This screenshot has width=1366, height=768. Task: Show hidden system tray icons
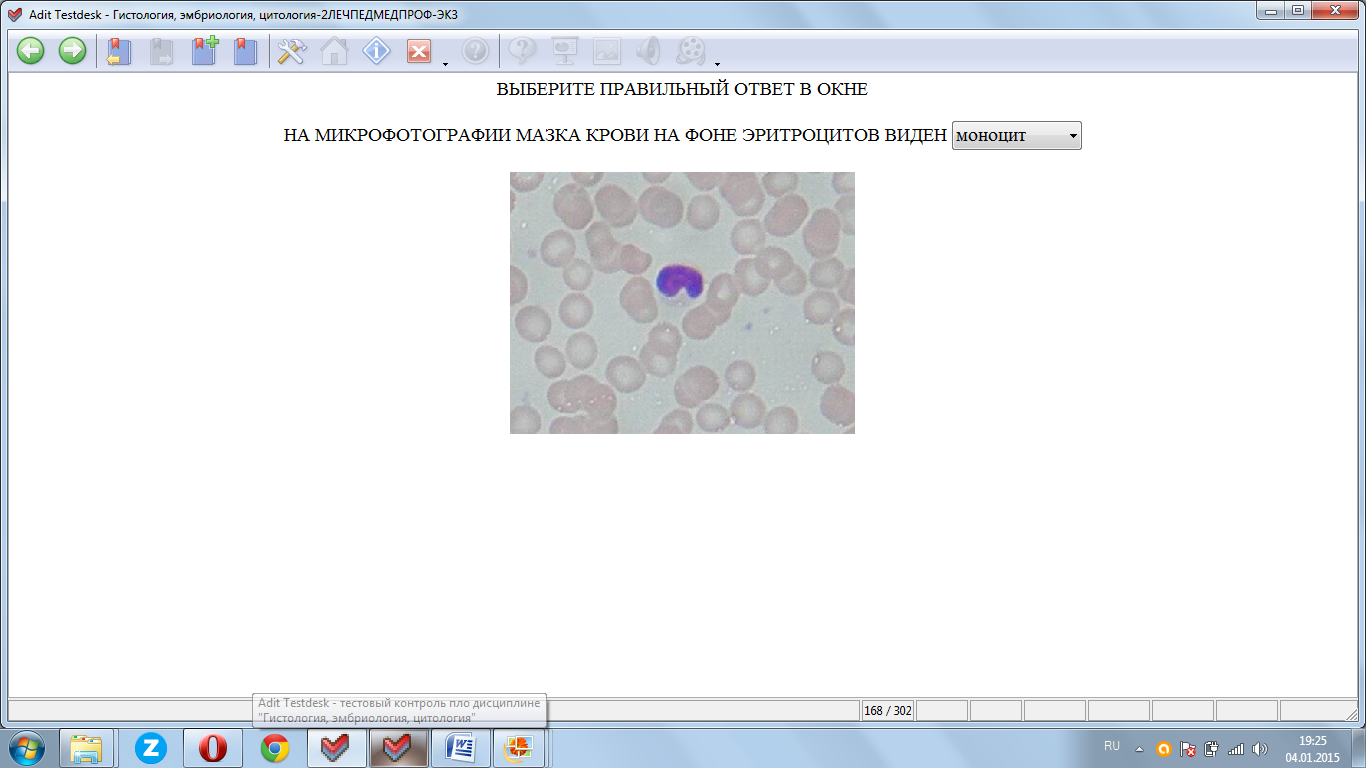coord(1139,748)
